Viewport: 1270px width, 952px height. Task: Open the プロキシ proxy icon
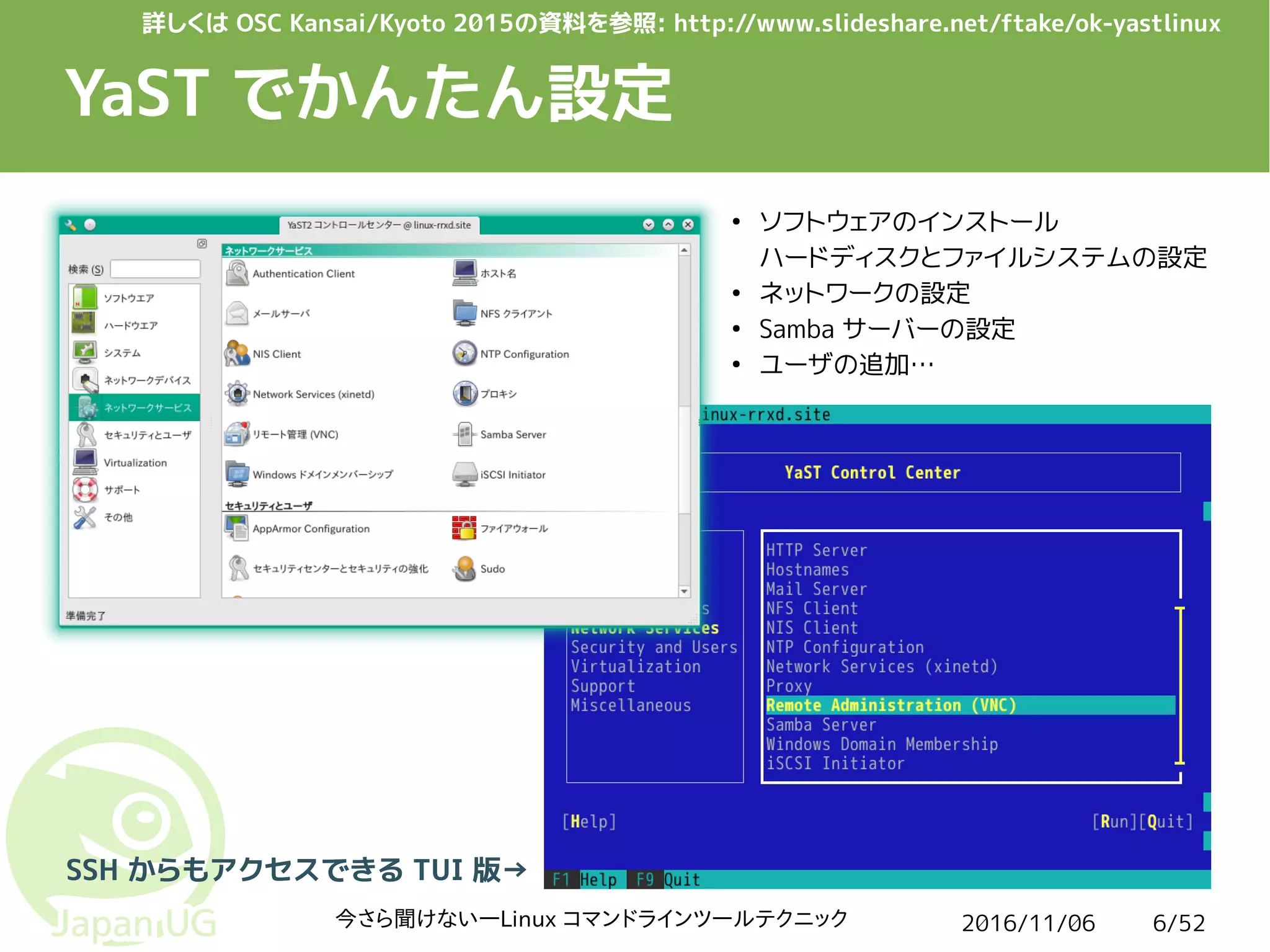tap(464, 394)
